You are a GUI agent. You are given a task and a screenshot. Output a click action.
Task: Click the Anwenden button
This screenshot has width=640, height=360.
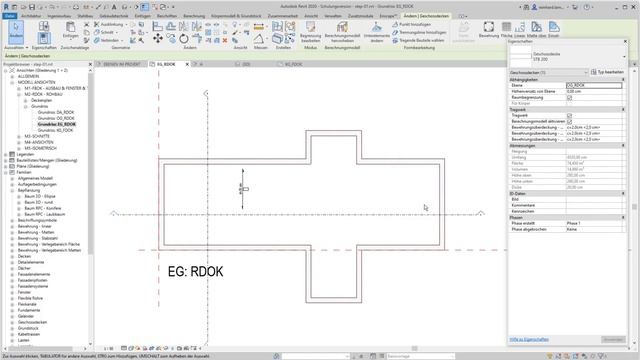(x=613, y=340)
